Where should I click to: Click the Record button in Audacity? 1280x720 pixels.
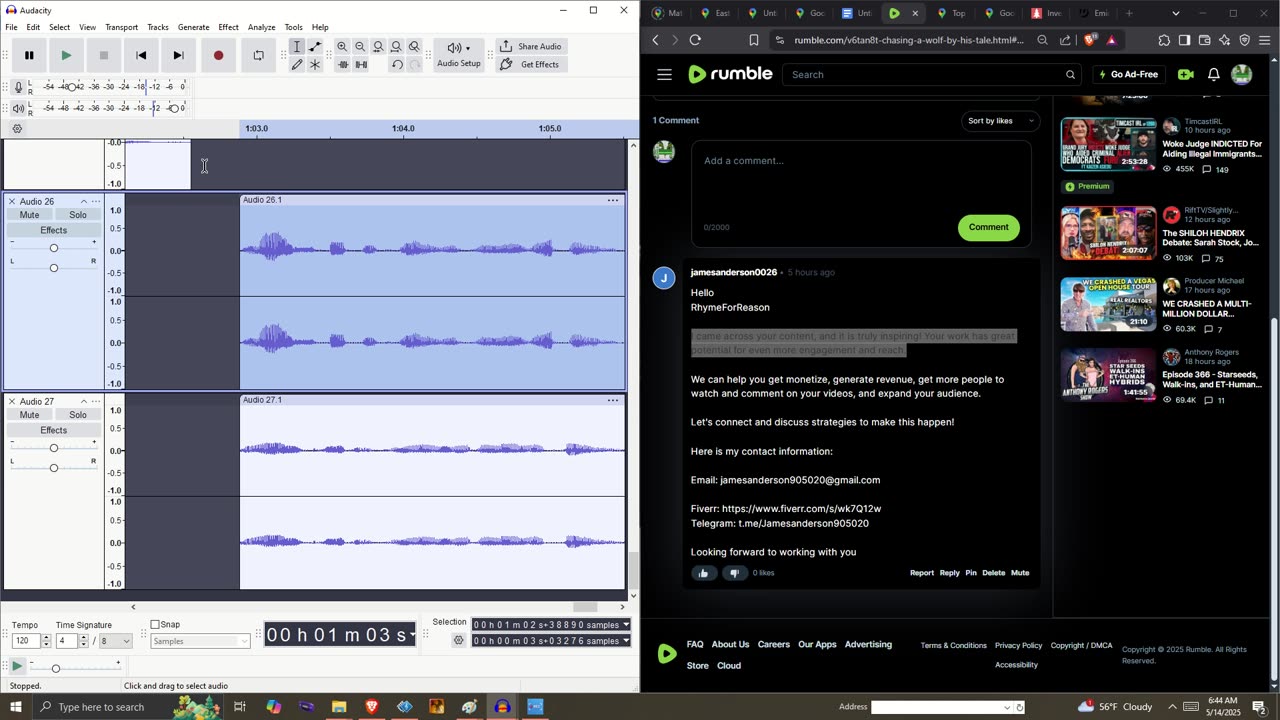click(x=218, y=56)
